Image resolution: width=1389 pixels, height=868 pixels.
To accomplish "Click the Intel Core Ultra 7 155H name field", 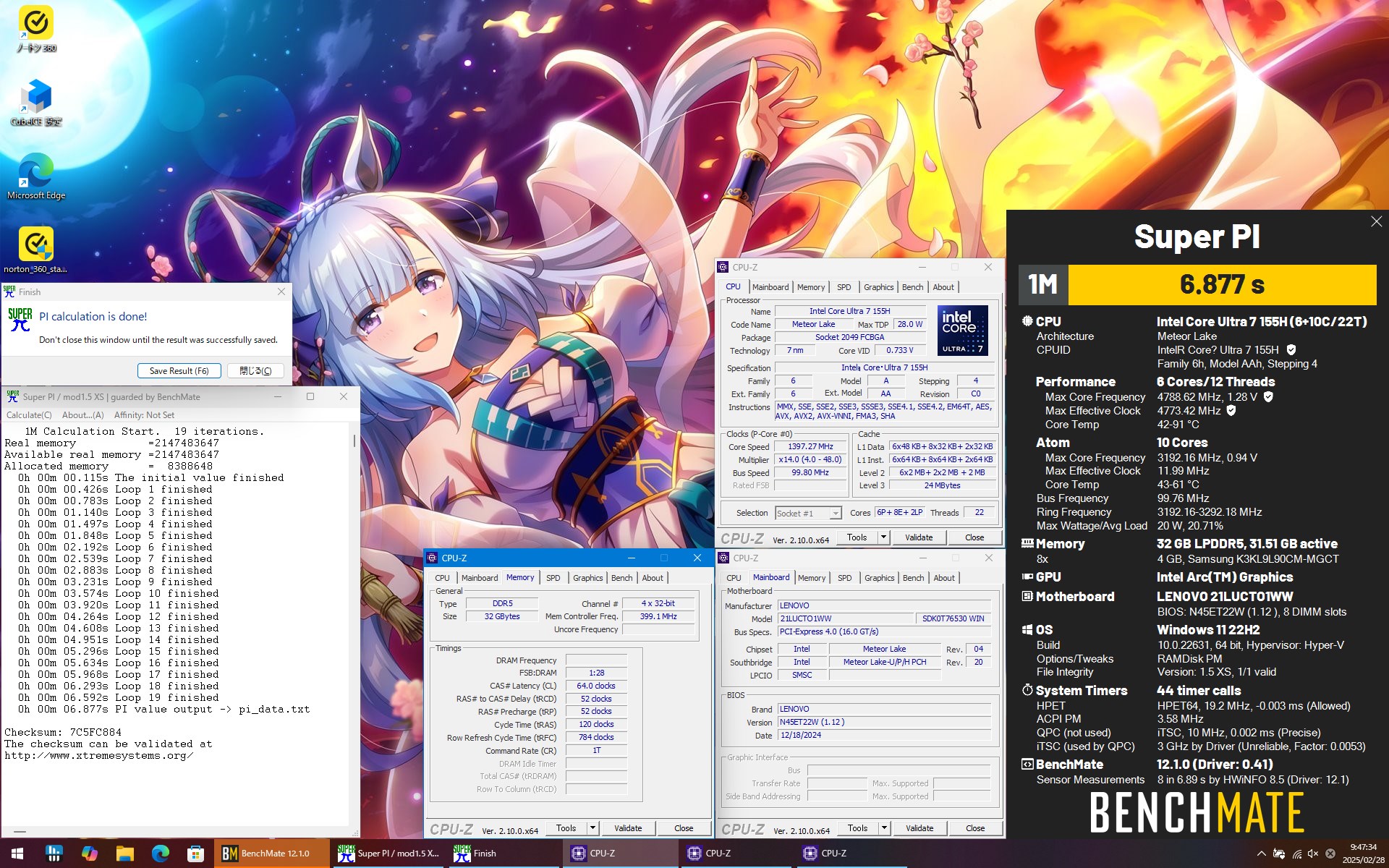I will tap(850, 311).
